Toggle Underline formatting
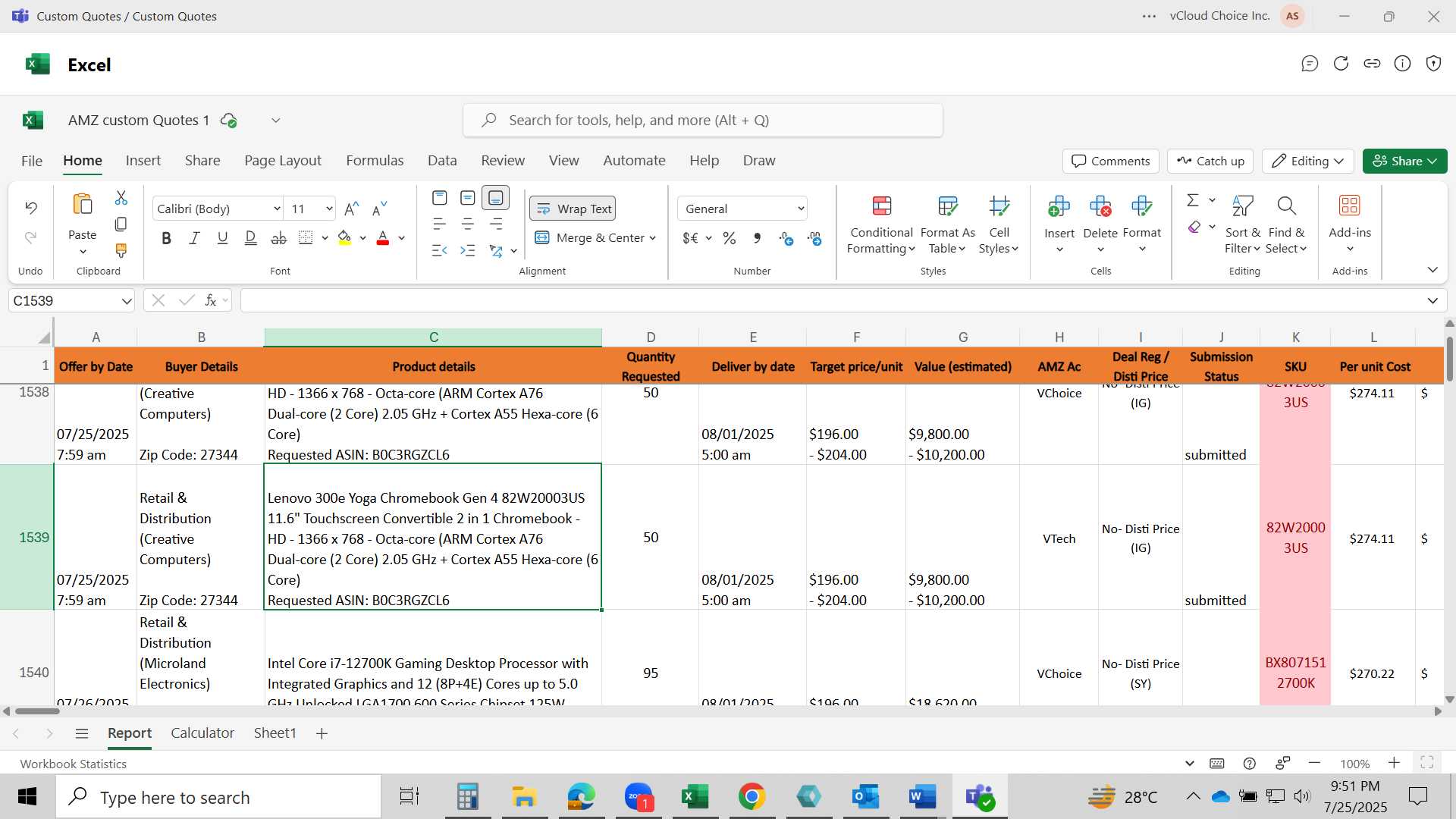Screen dimensions: 1456x819 click(x=222, y=238)
